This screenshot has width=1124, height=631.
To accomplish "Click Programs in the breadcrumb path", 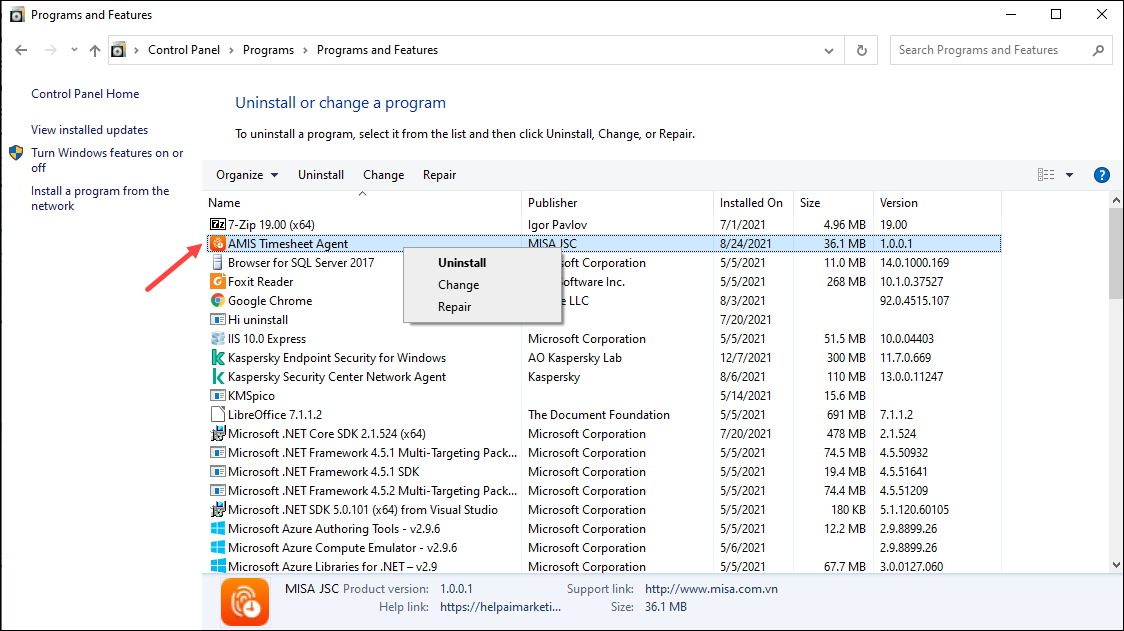I will click(268, 50).
